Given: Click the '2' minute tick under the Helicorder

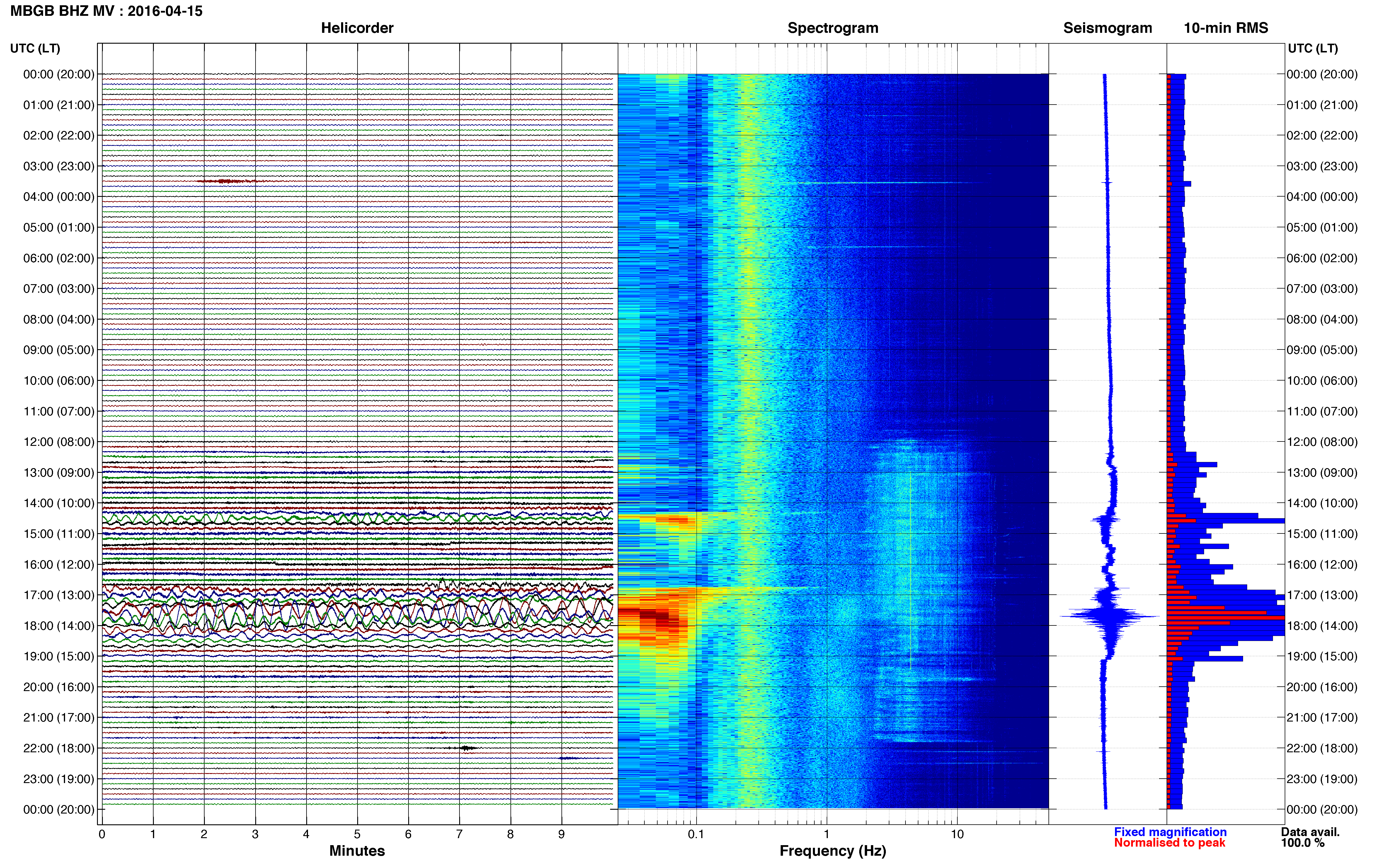Looking at the screenshot, I should (204, 834).
